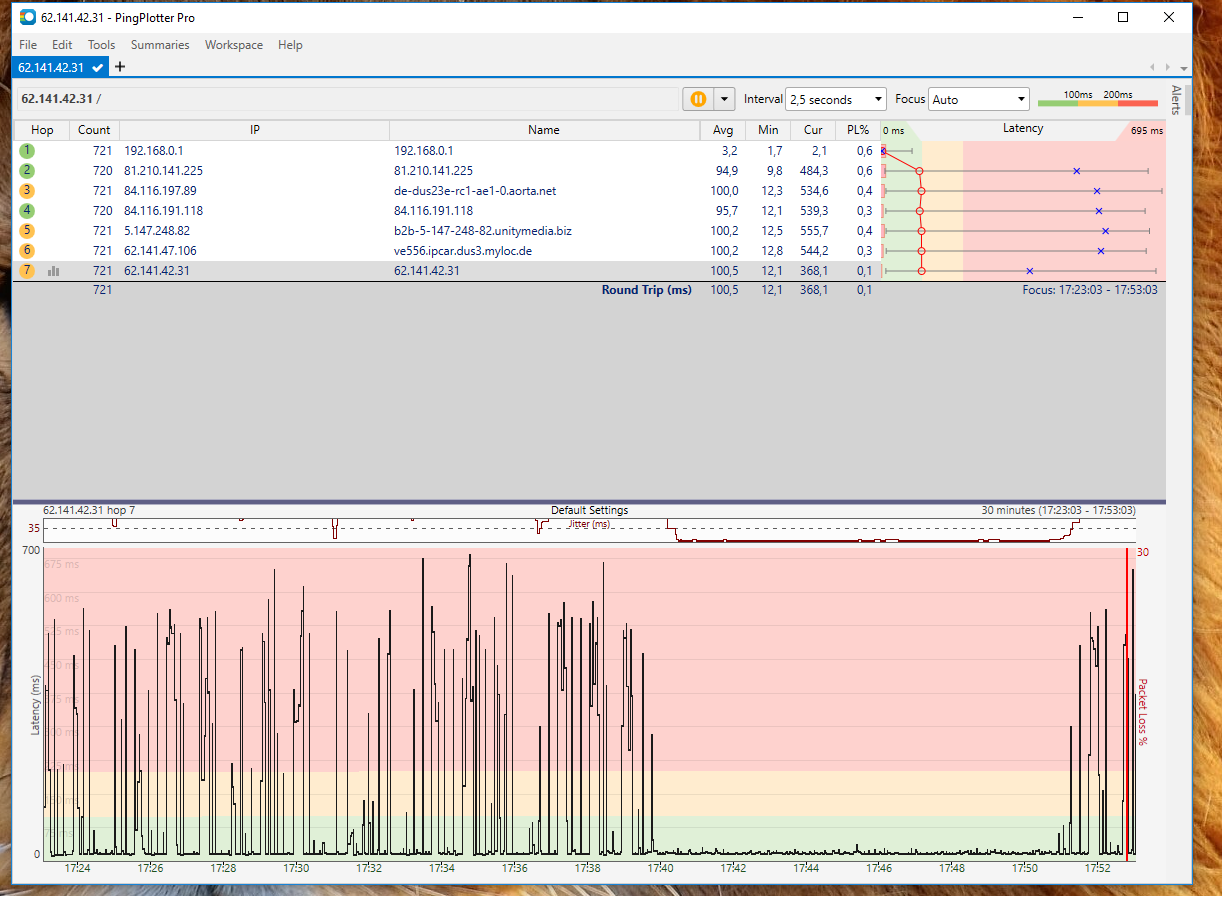
Task: Click the Count column header
Action: click(94, 130)
